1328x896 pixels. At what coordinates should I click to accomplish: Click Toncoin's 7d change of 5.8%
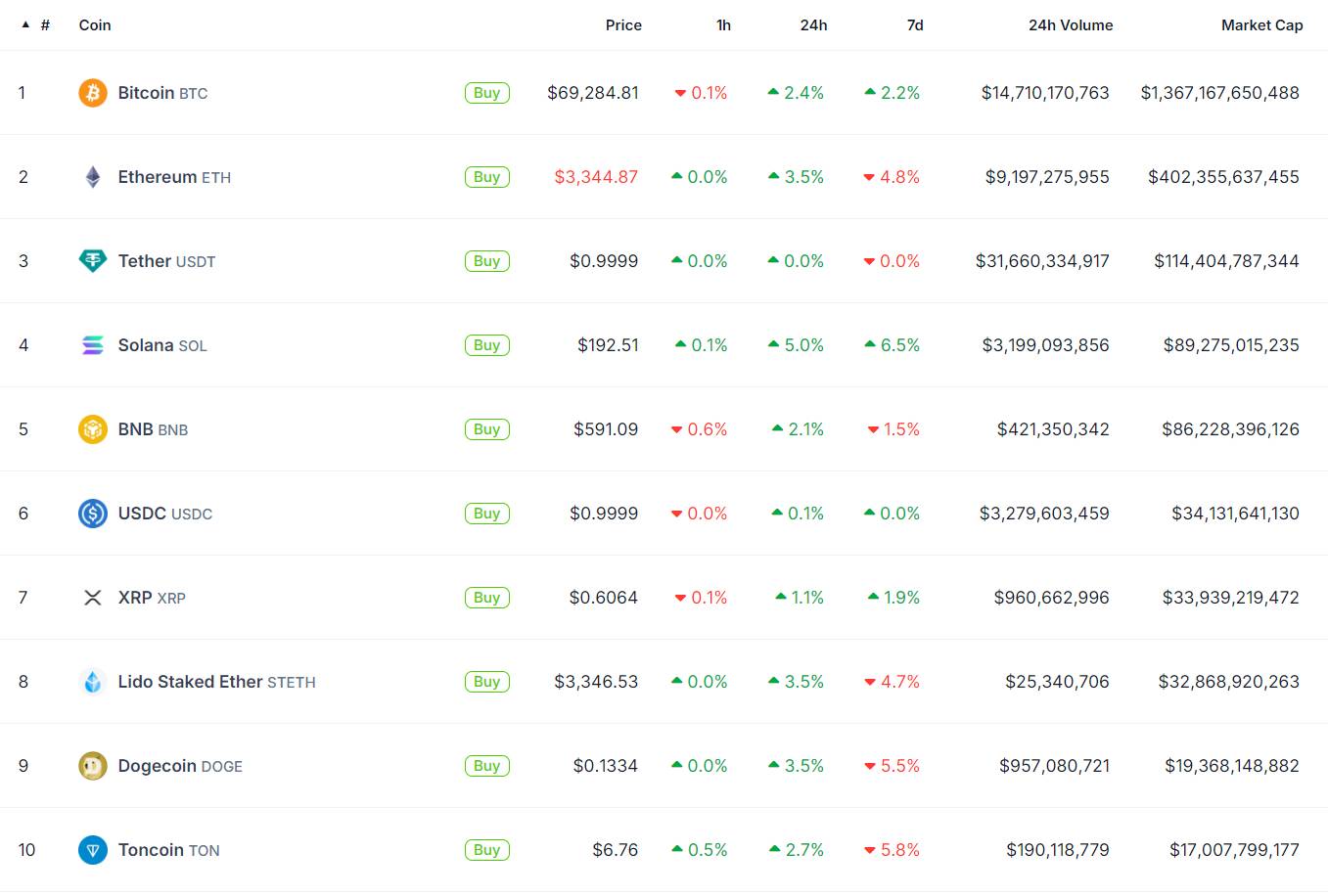click(x=893, y=850)
